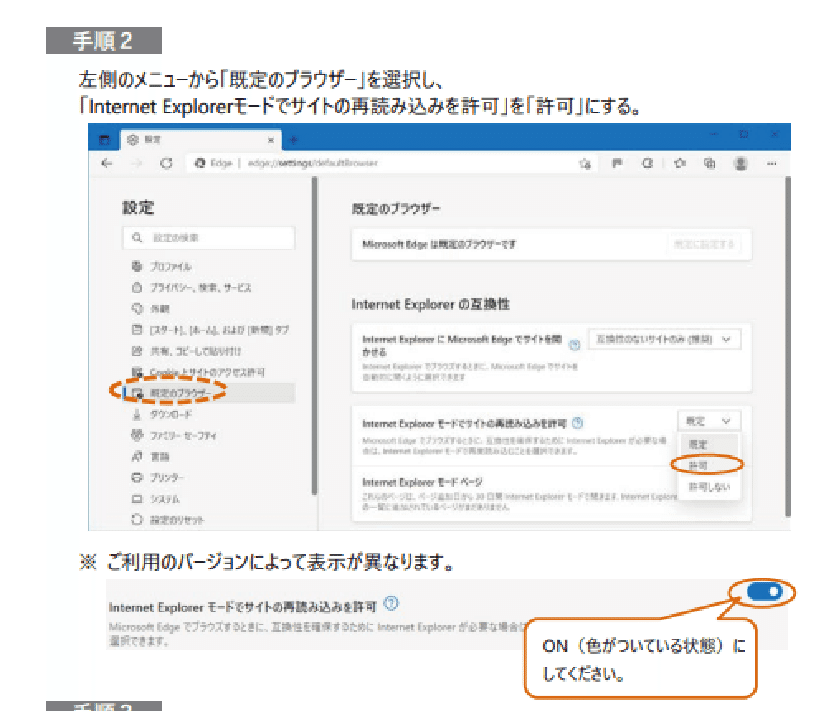
Task: Click help icon beside Internet Explorer に Microsoft Edge でサイトを開かせる
Action: pyautogui.click(x=574, y=345)
